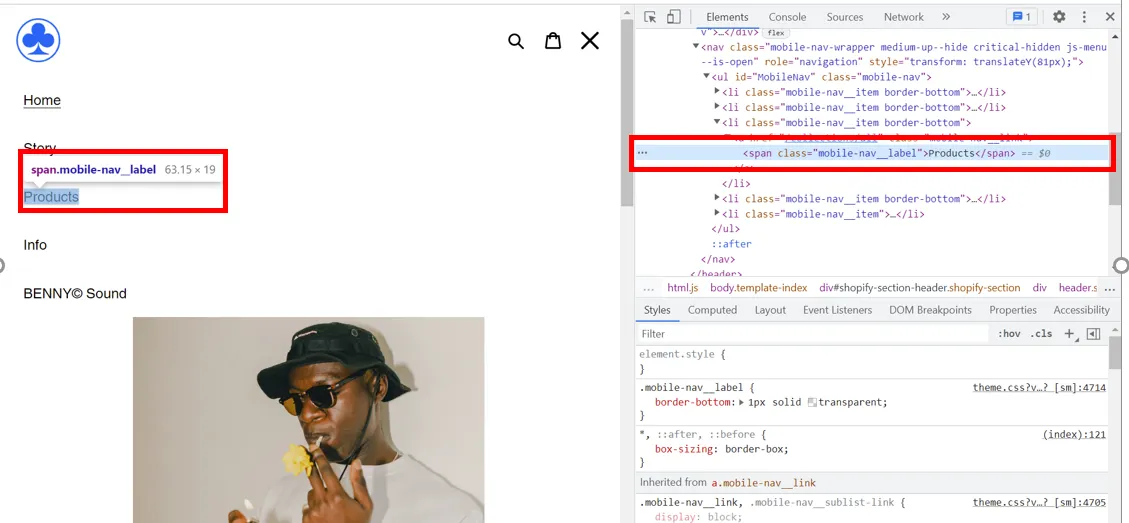The image size is (1129, 523).
Task: Click the element.style rule block
Action: pyautogui.click(x=873, y=362)
